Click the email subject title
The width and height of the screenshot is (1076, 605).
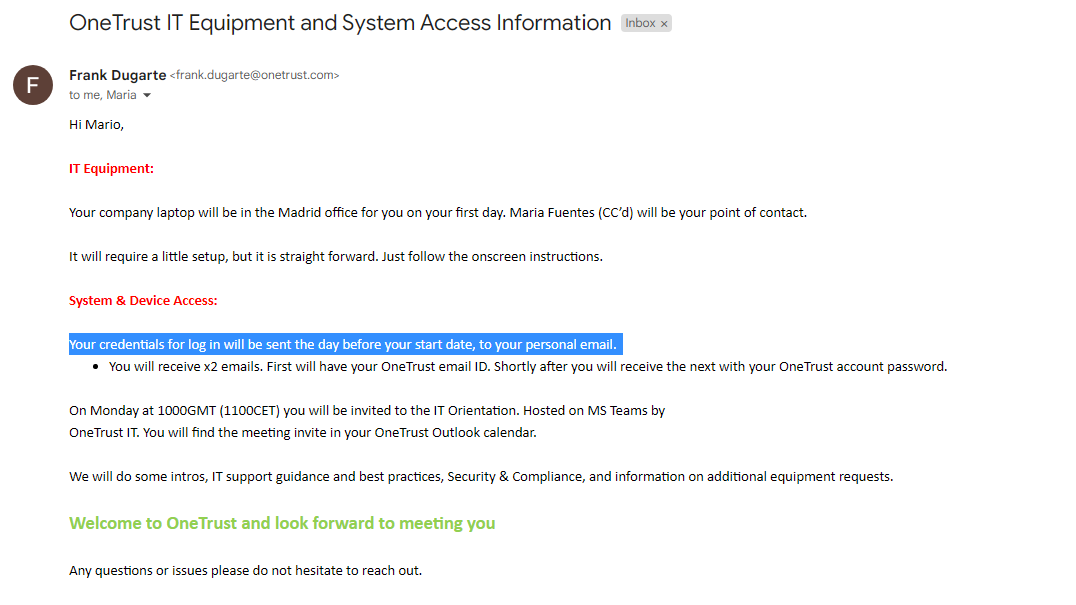[340, 23]
